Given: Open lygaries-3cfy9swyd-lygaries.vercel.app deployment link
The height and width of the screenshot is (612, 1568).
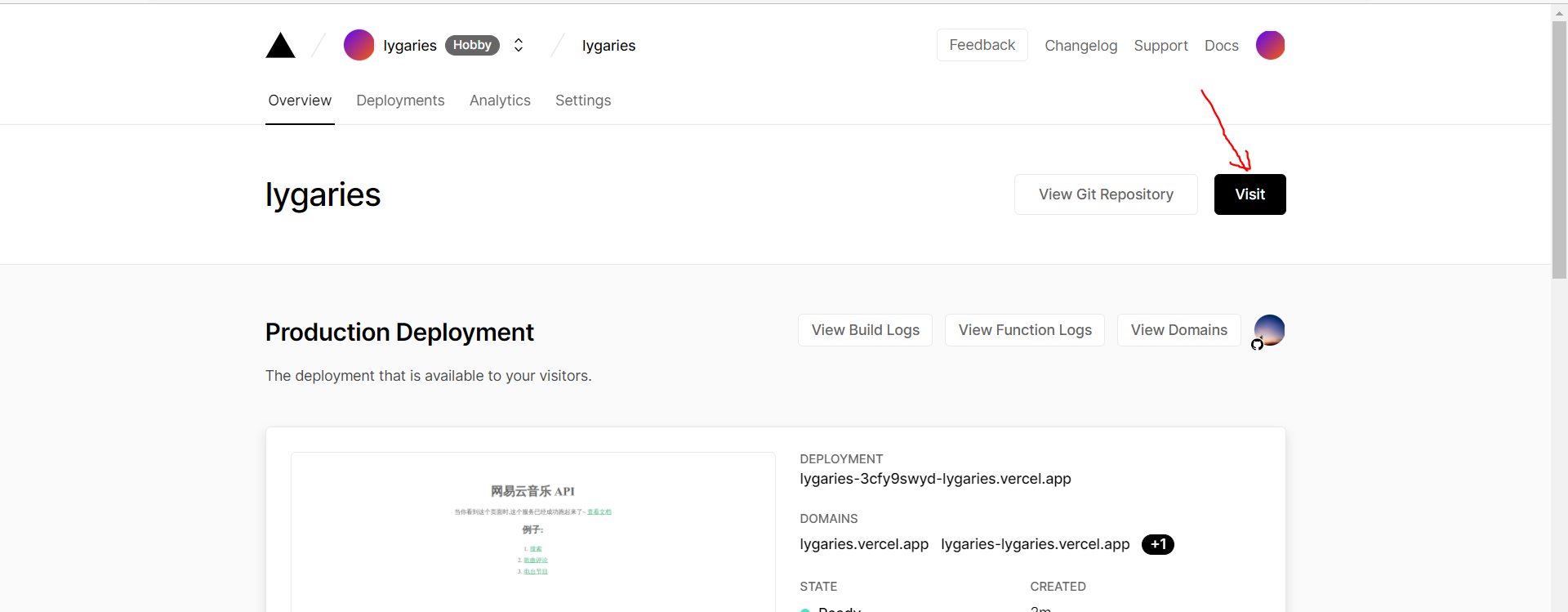Looking at the screenshot, I should click(935, 479).
